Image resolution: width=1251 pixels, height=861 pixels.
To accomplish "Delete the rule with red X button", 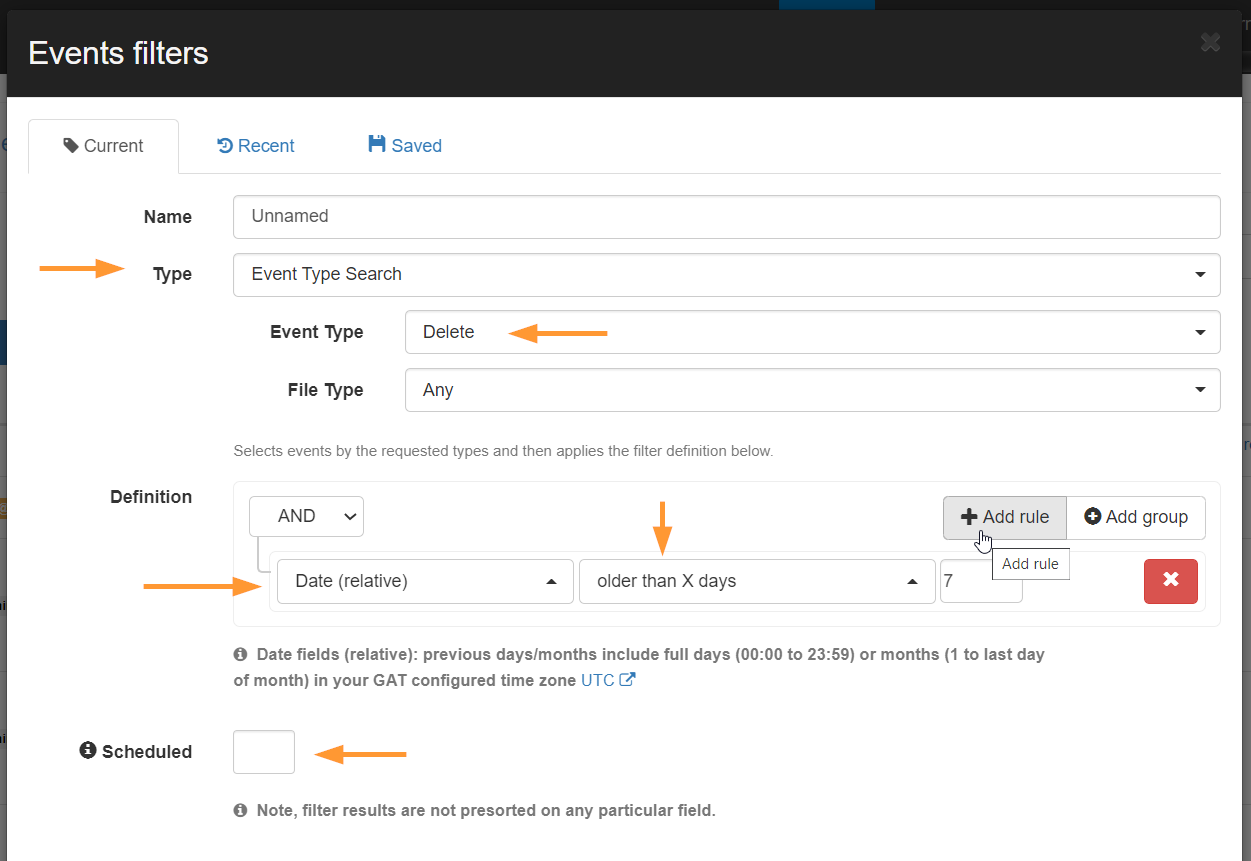I will click(x=1170, y=581).
